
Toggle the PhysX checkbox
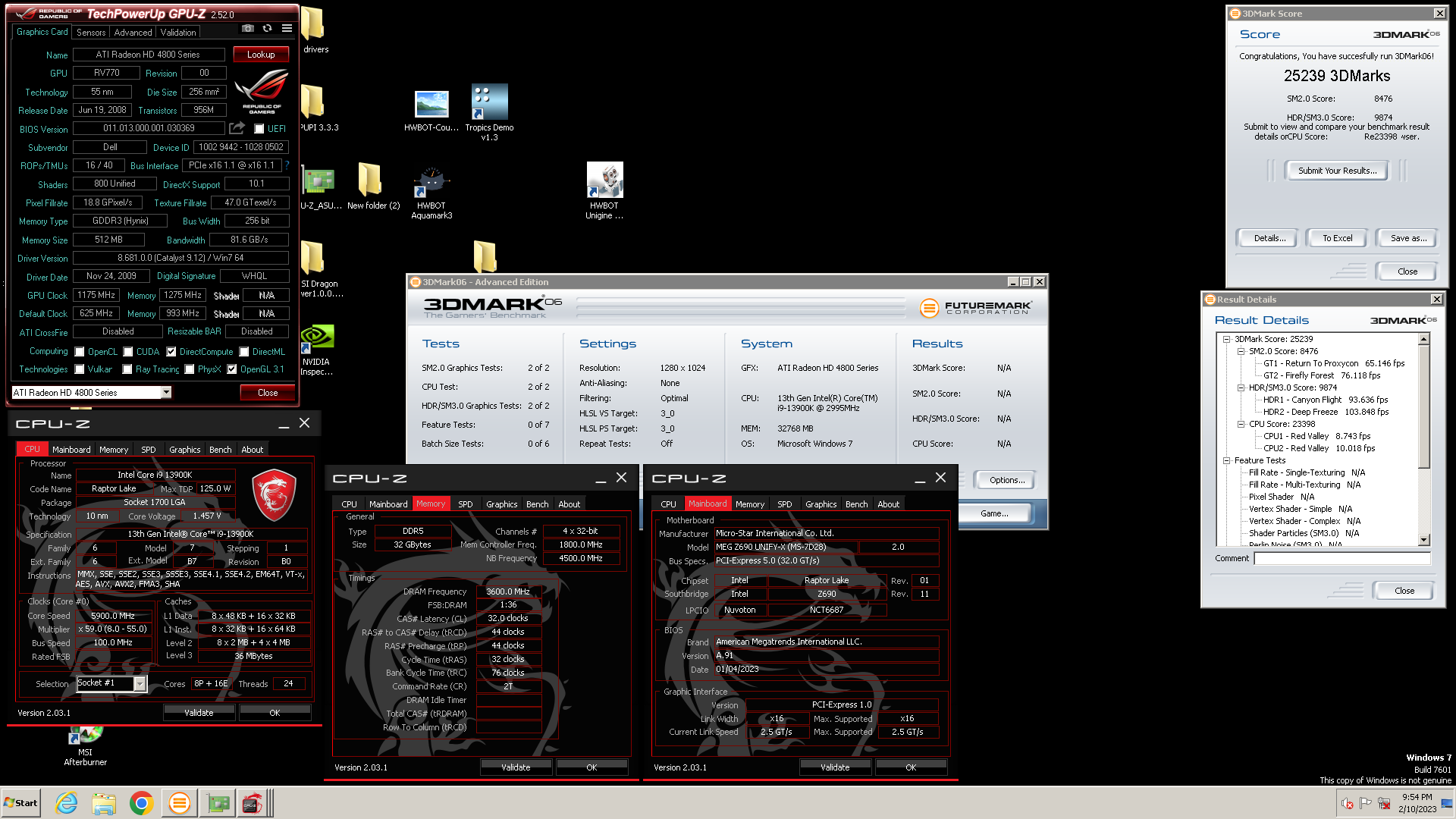pyautogui.click(x=190, y=369)
